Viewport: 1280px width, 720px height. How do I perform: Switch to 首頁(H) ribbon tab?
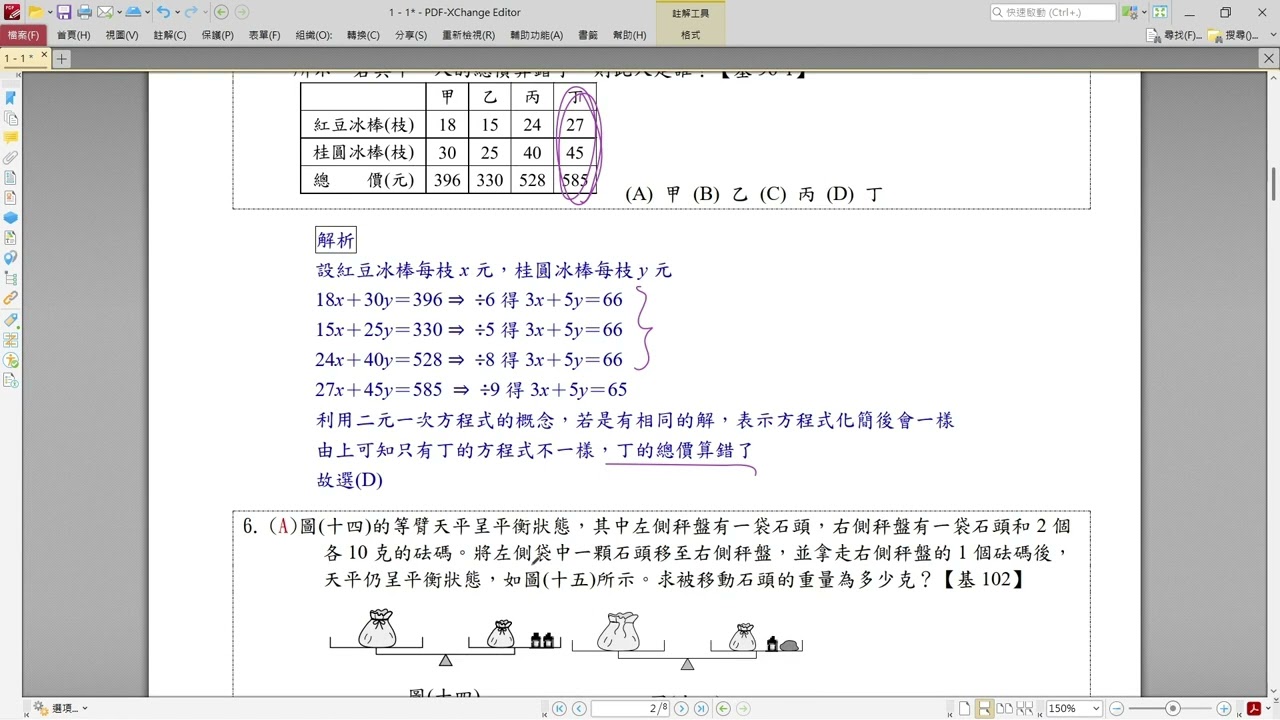coord(73,35)
